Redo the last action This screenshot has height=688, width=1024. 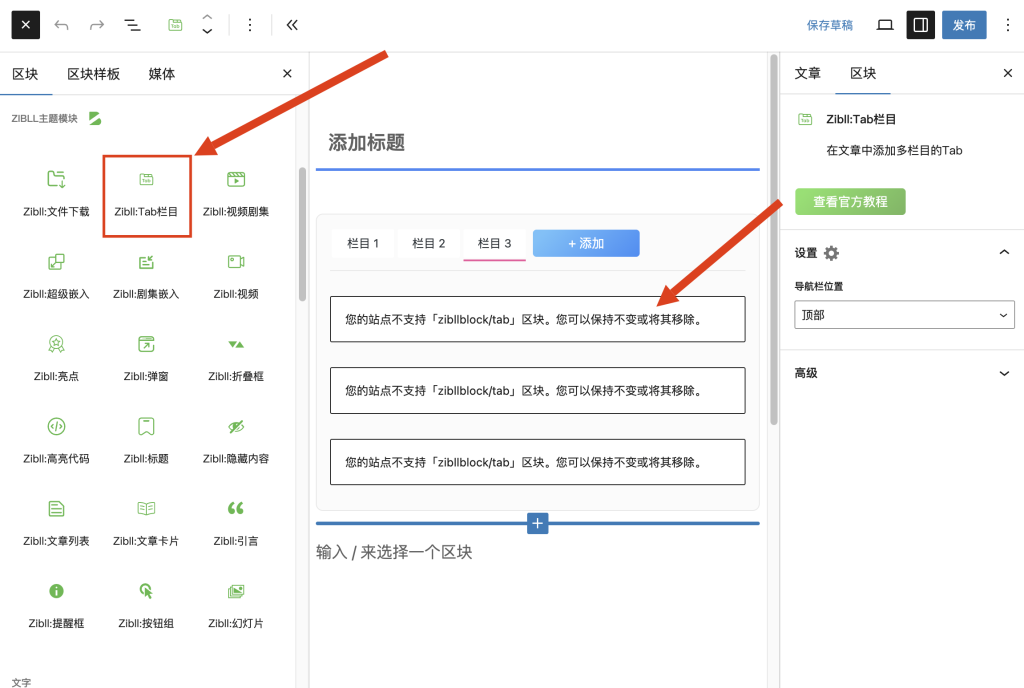97,25
